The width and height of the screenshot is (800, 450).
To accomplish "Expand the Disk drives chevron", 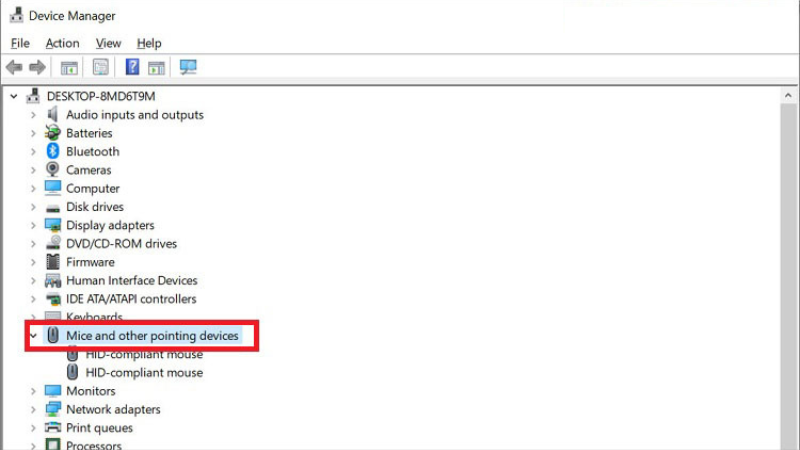I will coord(33,207).
